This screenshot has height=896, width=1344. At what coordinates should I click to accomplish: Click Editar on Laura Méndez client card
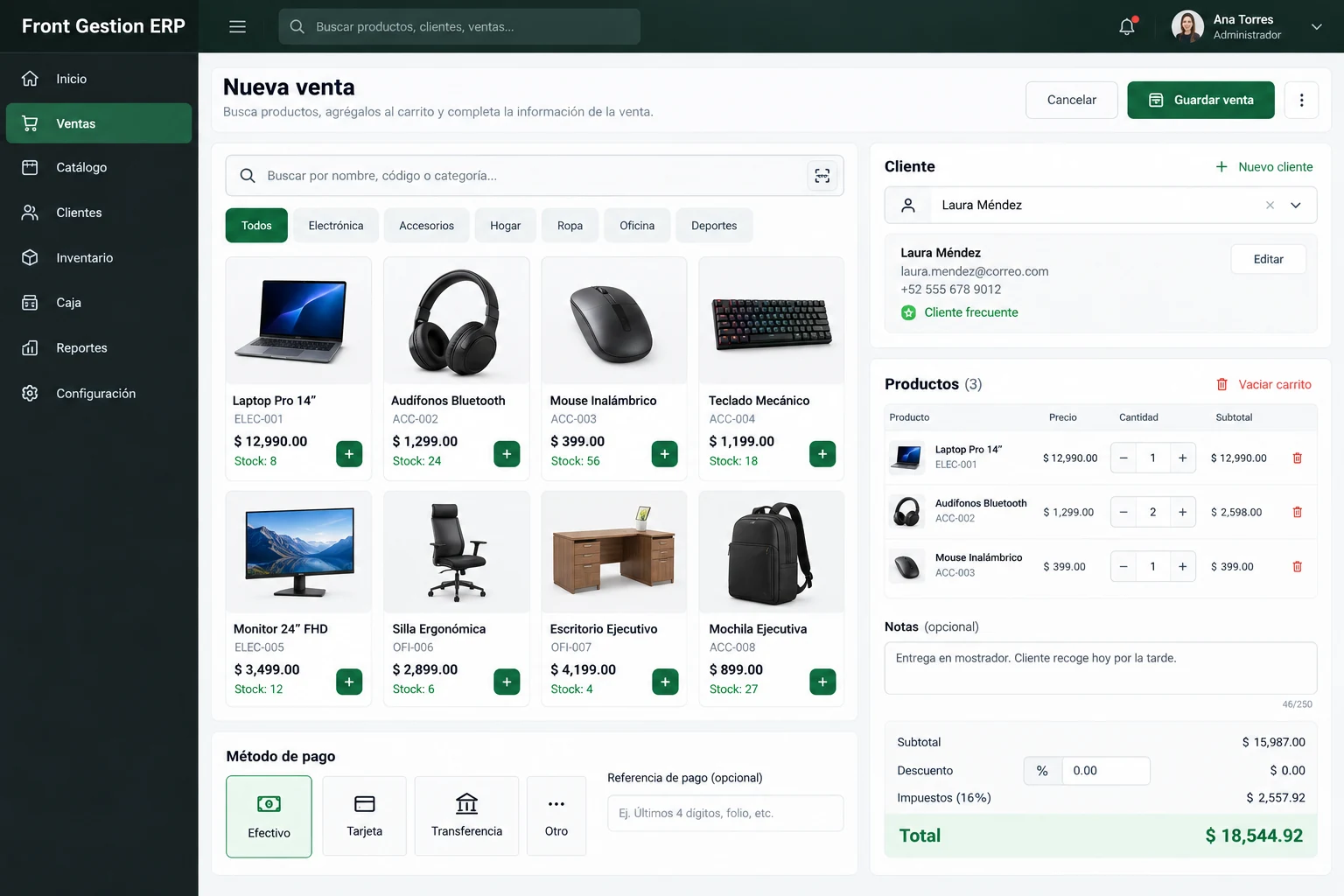(x=1268, y=259)
